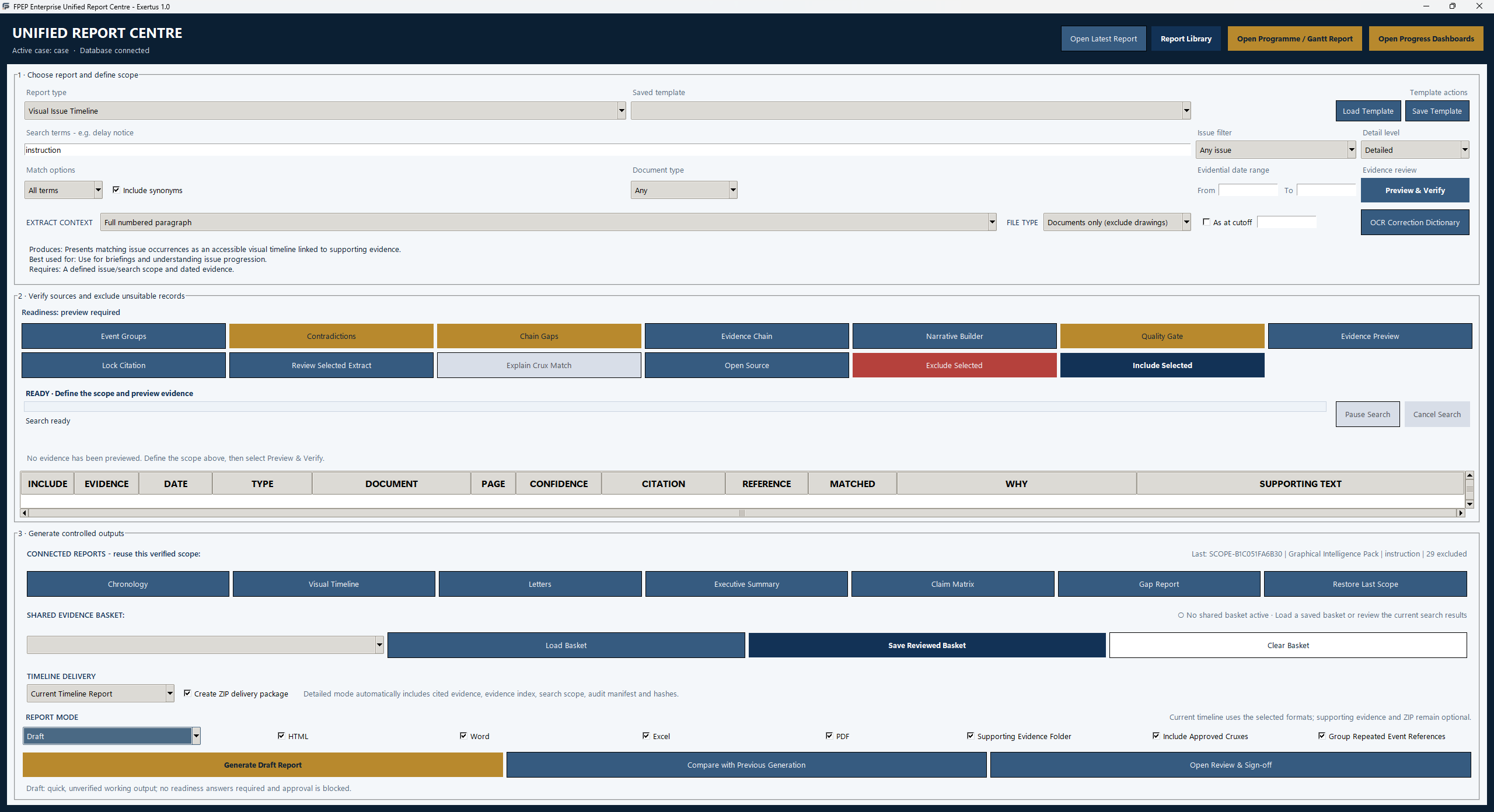Screen dimensions: 1494x812
Task: Click Preview & Verify button
Action: click(1415, 190)
